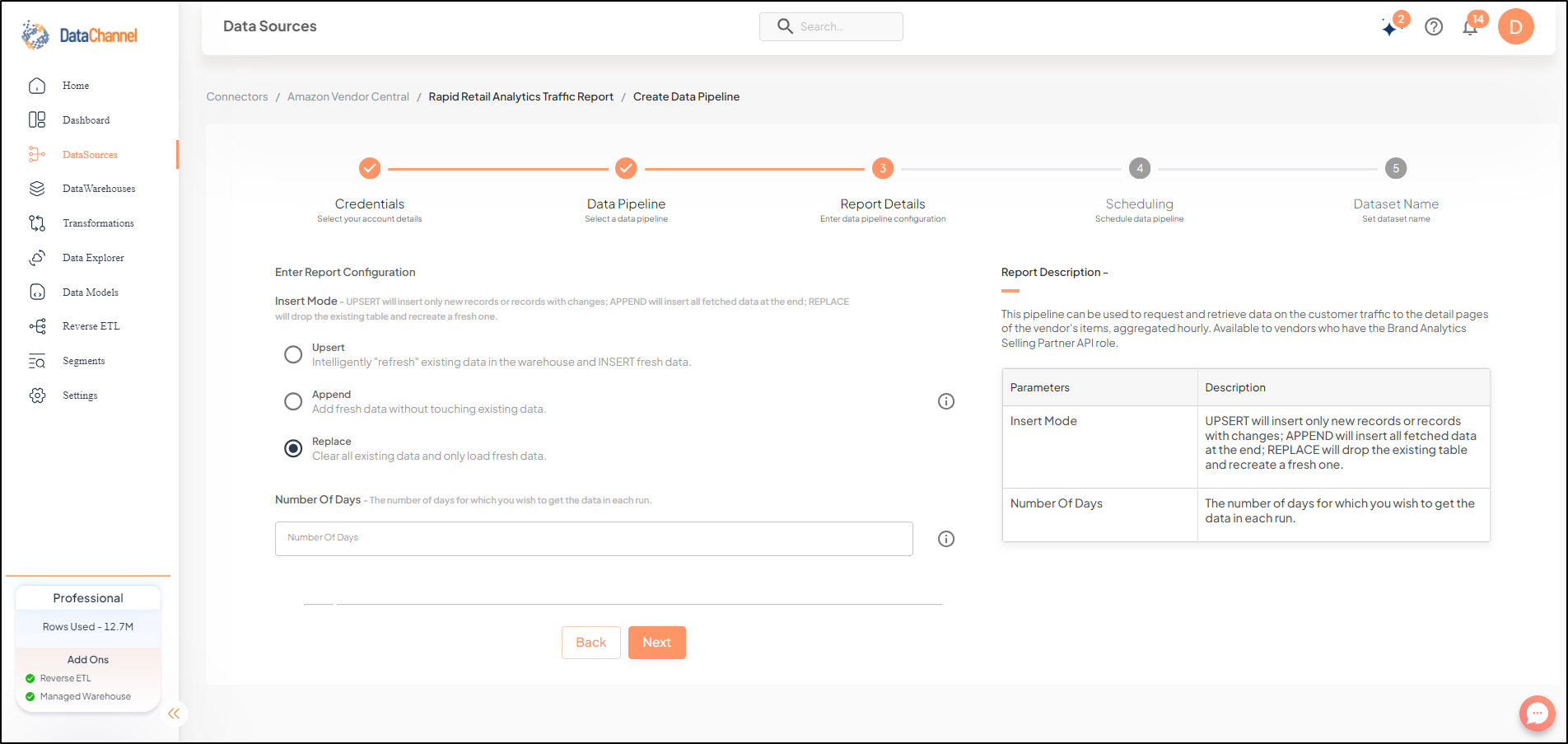The height and width of the screenshot is (744, 1568).
Task: Select the Append insert mode
Action: click(293, 401)
